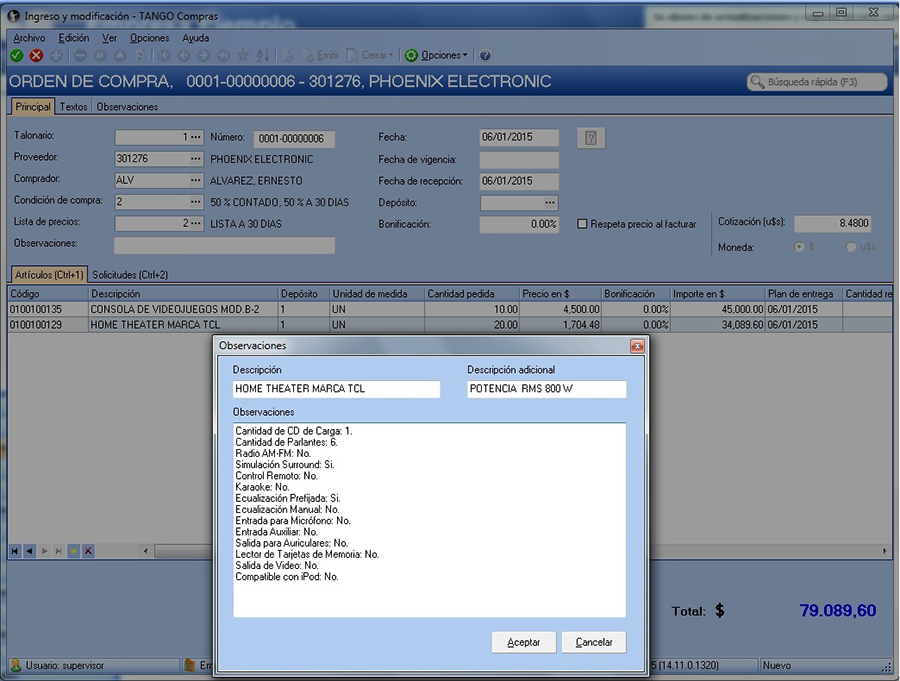The height and width of the screenshot is (681, 900).
Task: Go to next row in grid navigator
Action: click(x=44, y=551)
